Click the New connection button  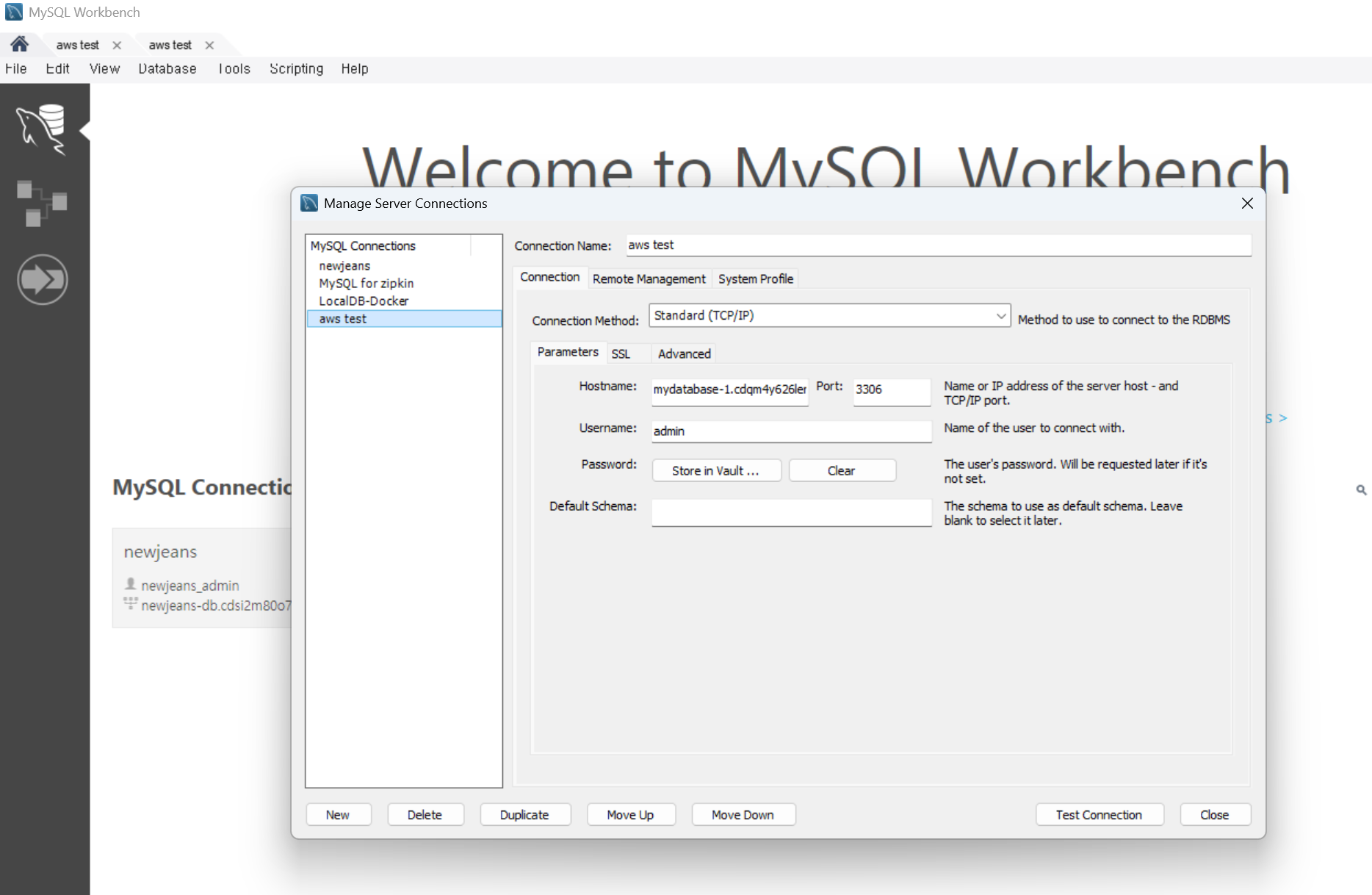338,815
